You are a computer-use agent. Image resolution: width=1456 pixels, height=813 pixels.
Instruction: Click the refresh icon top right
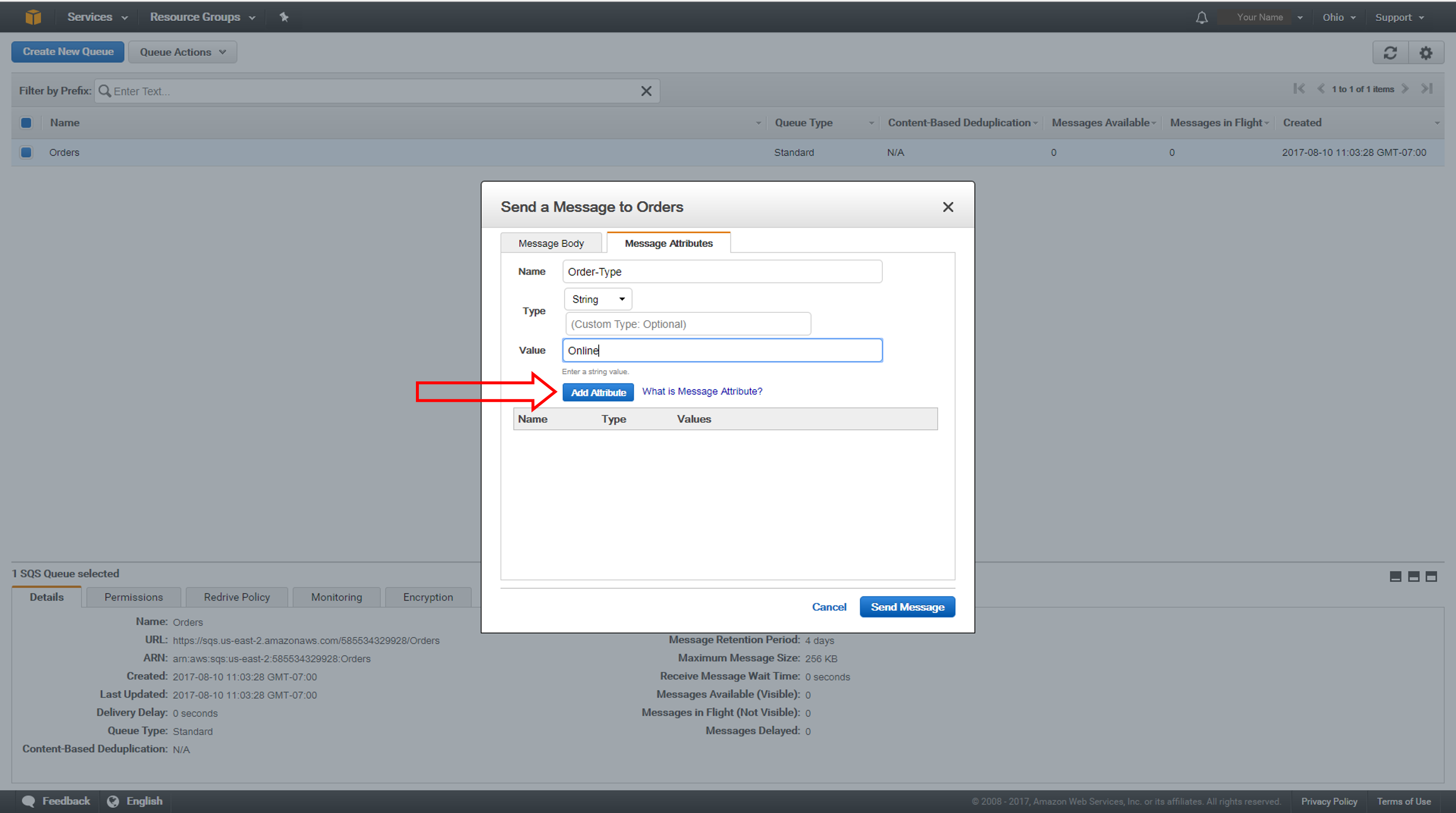(x=1391, y=52)
